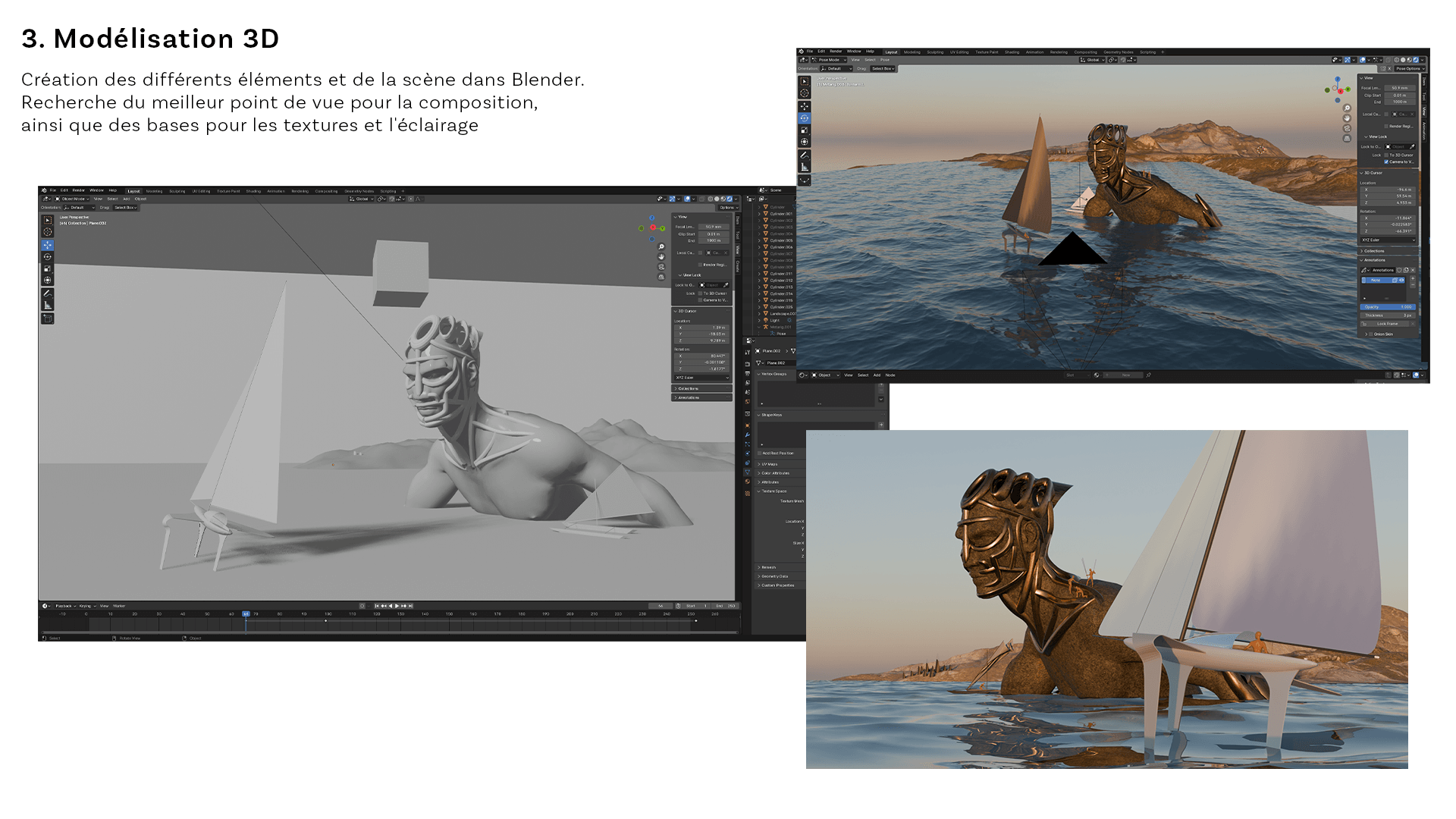Open the Playback menu in the timeline
The height and width of the screenshot is (819, 1456).
65,606
